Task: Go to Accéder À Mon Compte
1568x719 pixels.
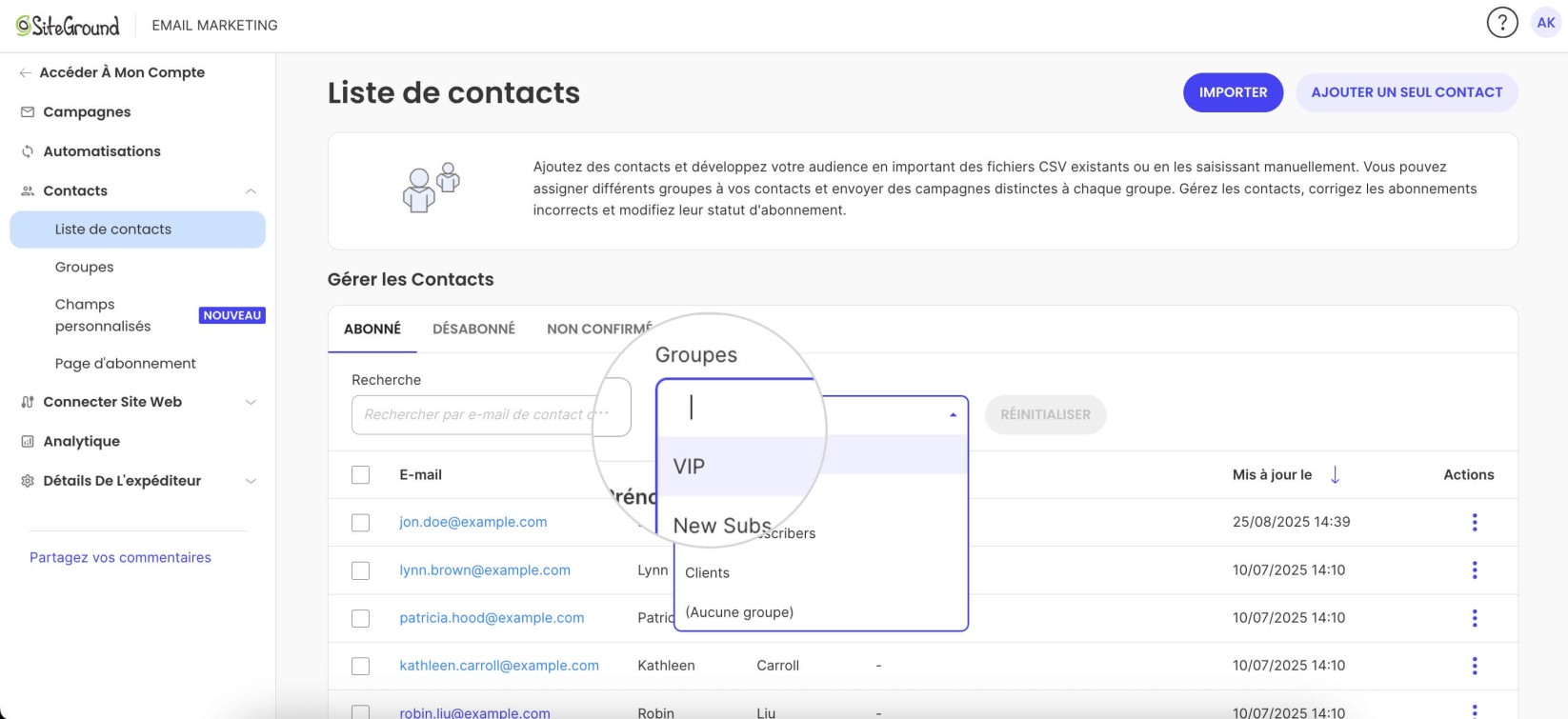Action: click(122, 72)
